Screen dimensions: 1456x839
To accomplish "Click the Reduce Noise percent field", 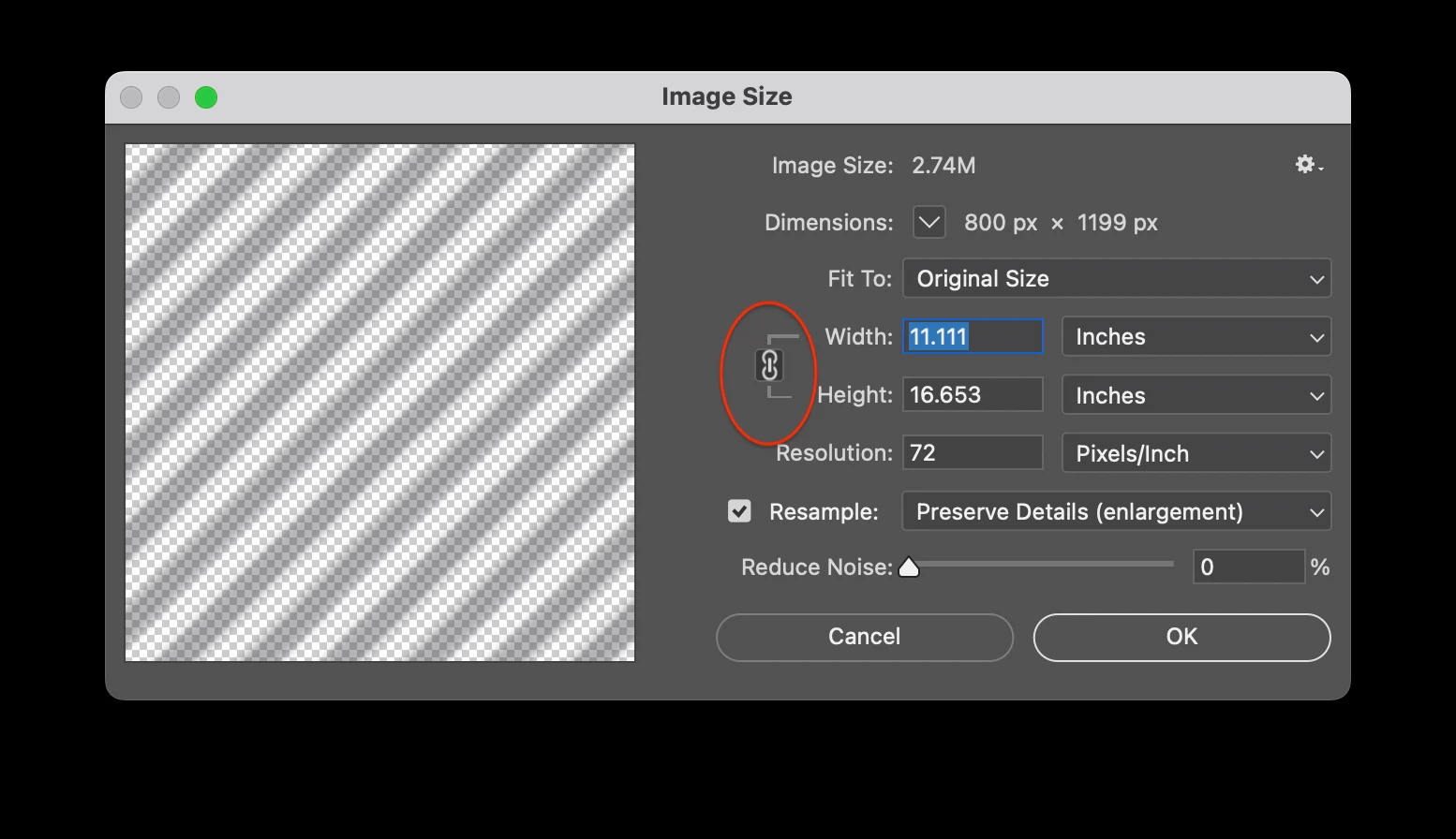I will (1249, 567).
